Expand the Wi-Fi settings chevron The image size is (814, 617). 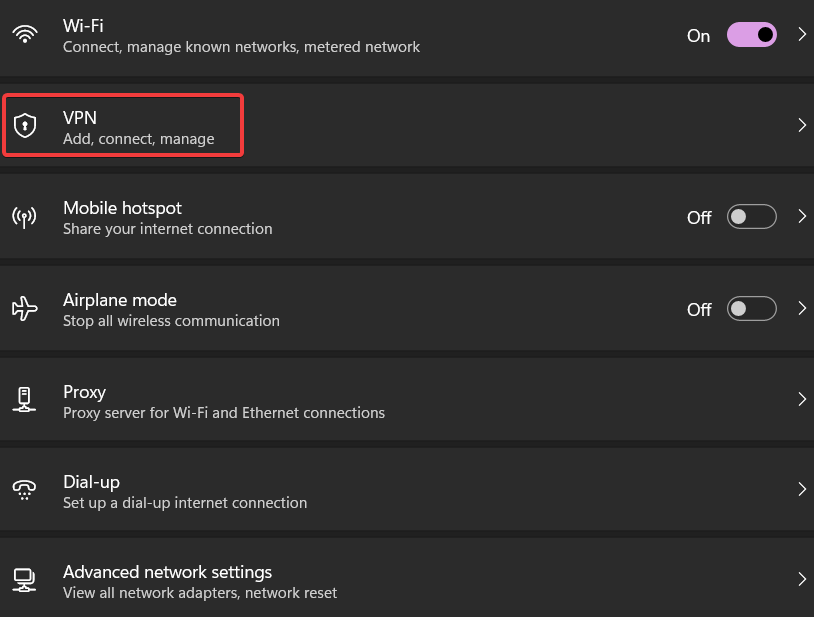[802, 34]
